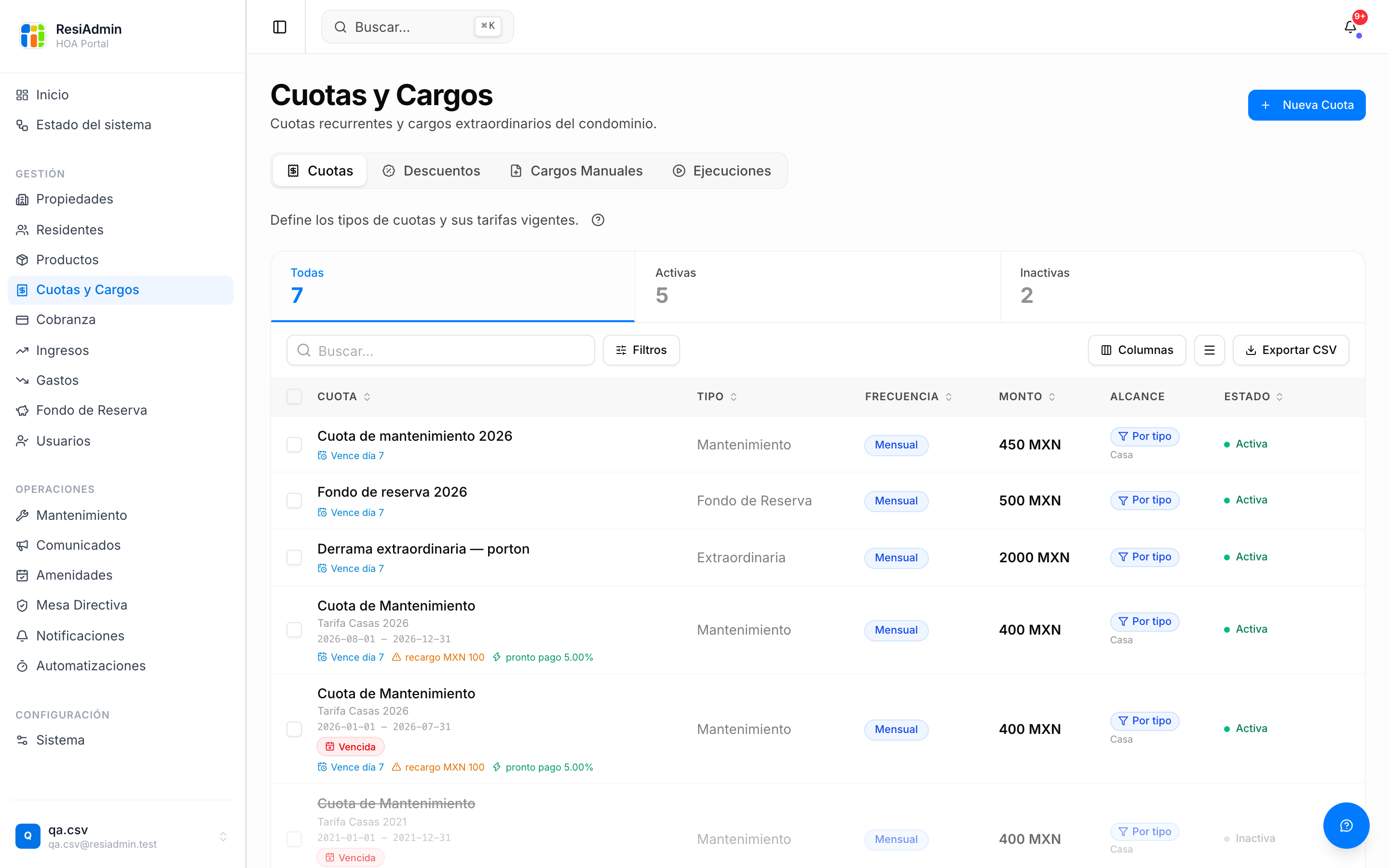Open Automatizaciones page
This screenshot has height=868, width=1389.
pos(121,666)
